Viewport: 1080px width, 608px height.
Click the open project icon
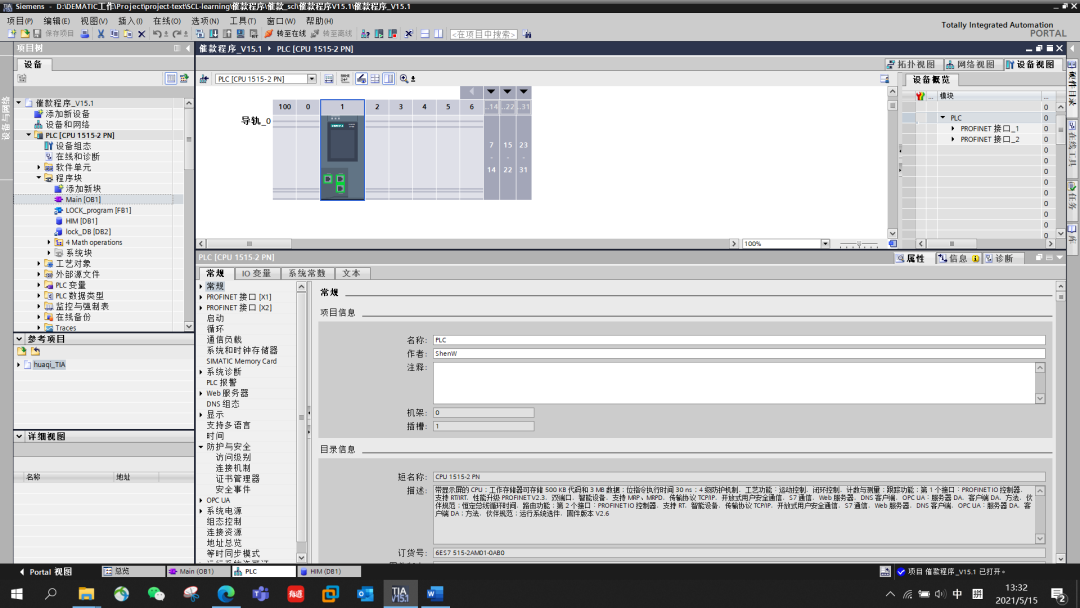(25, 34)
